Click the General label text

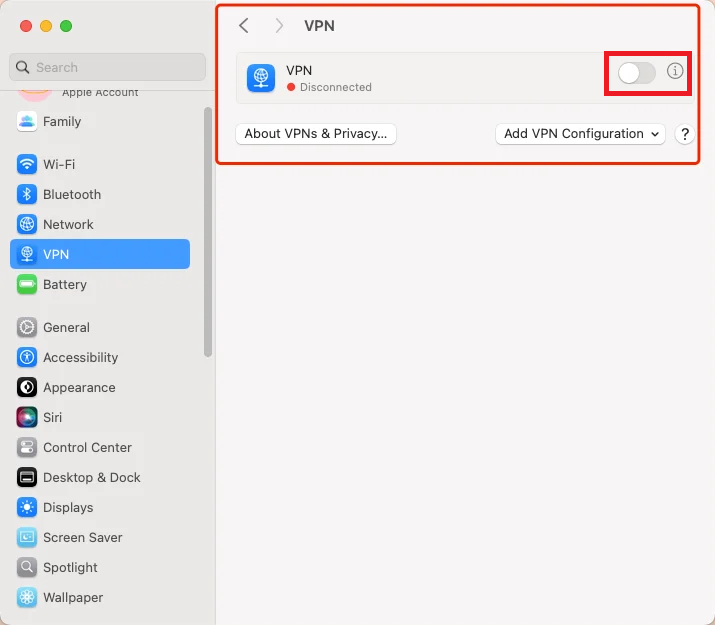click(67, 327)
